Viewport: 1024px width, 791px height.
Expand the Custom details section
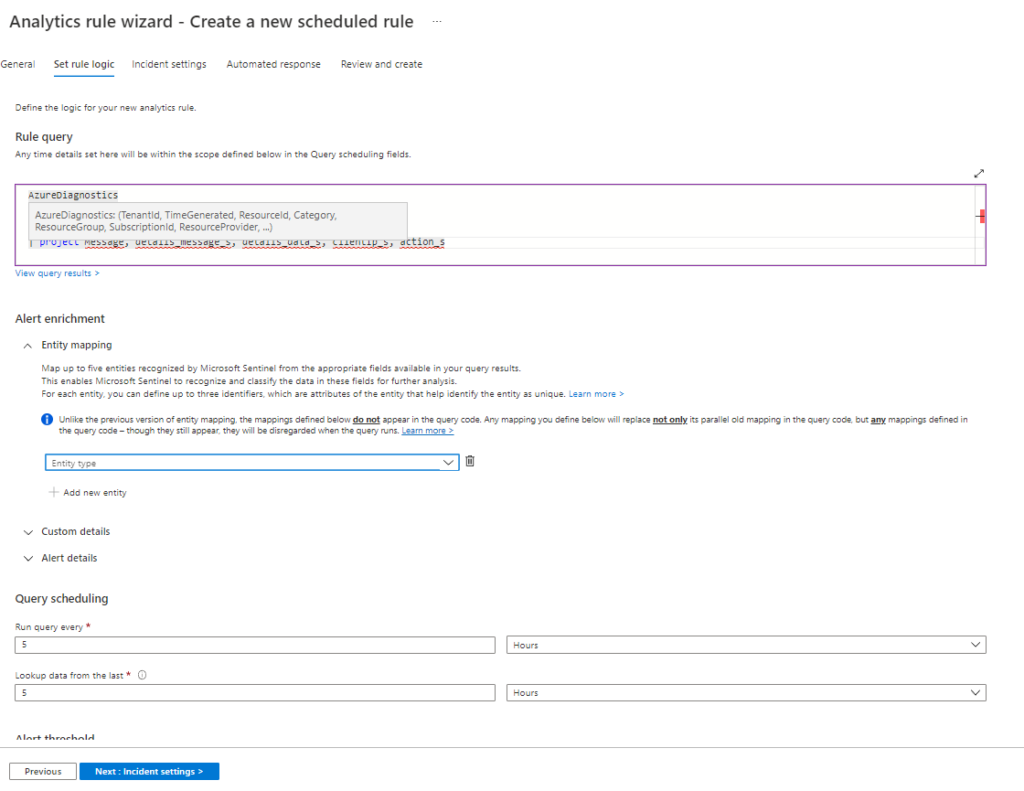[28, 531]
